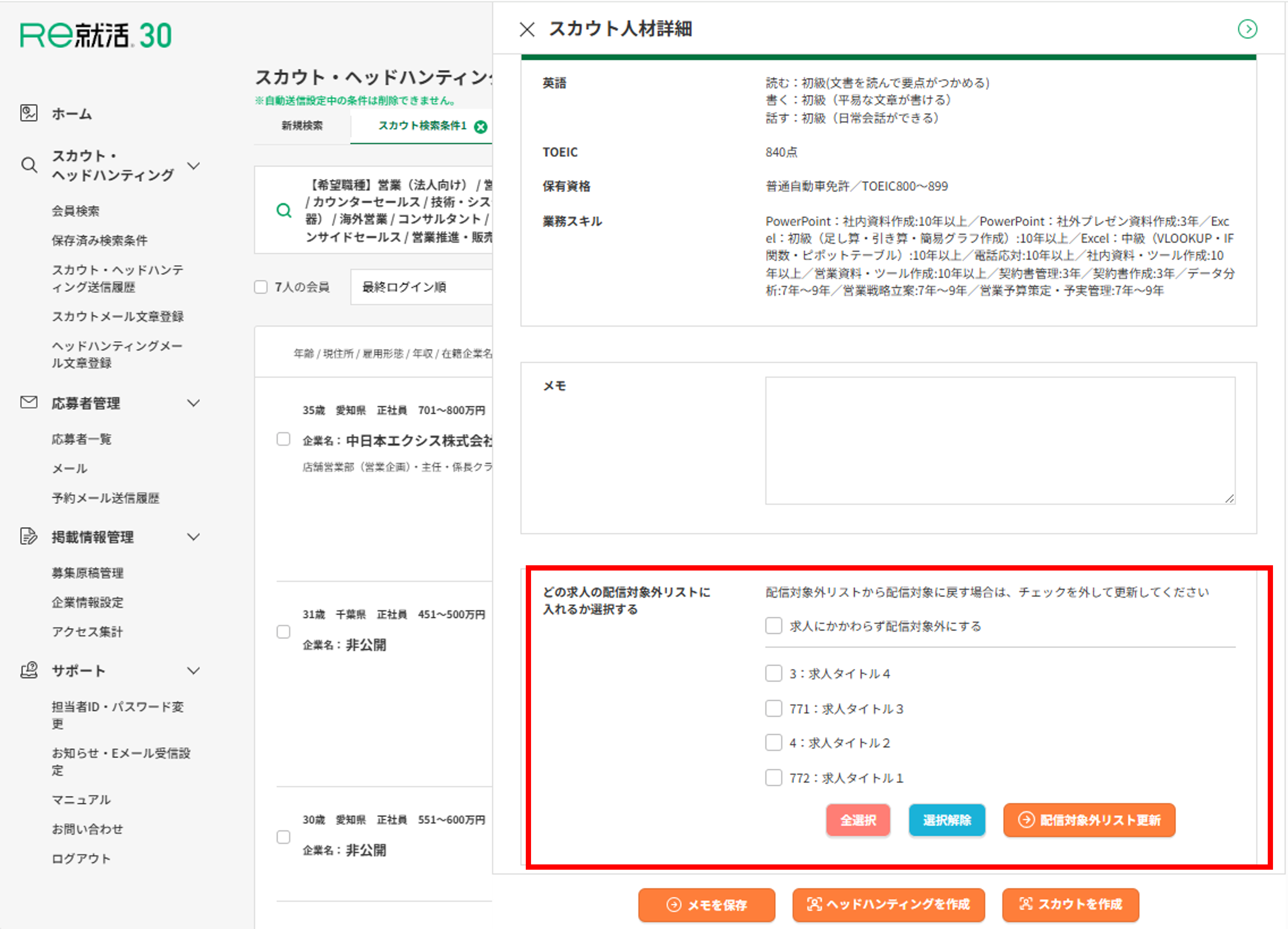The width and height of the screenshot is (1288, 929).
Task: Open 予約メール送信履歴
Action: coord(105,498)
